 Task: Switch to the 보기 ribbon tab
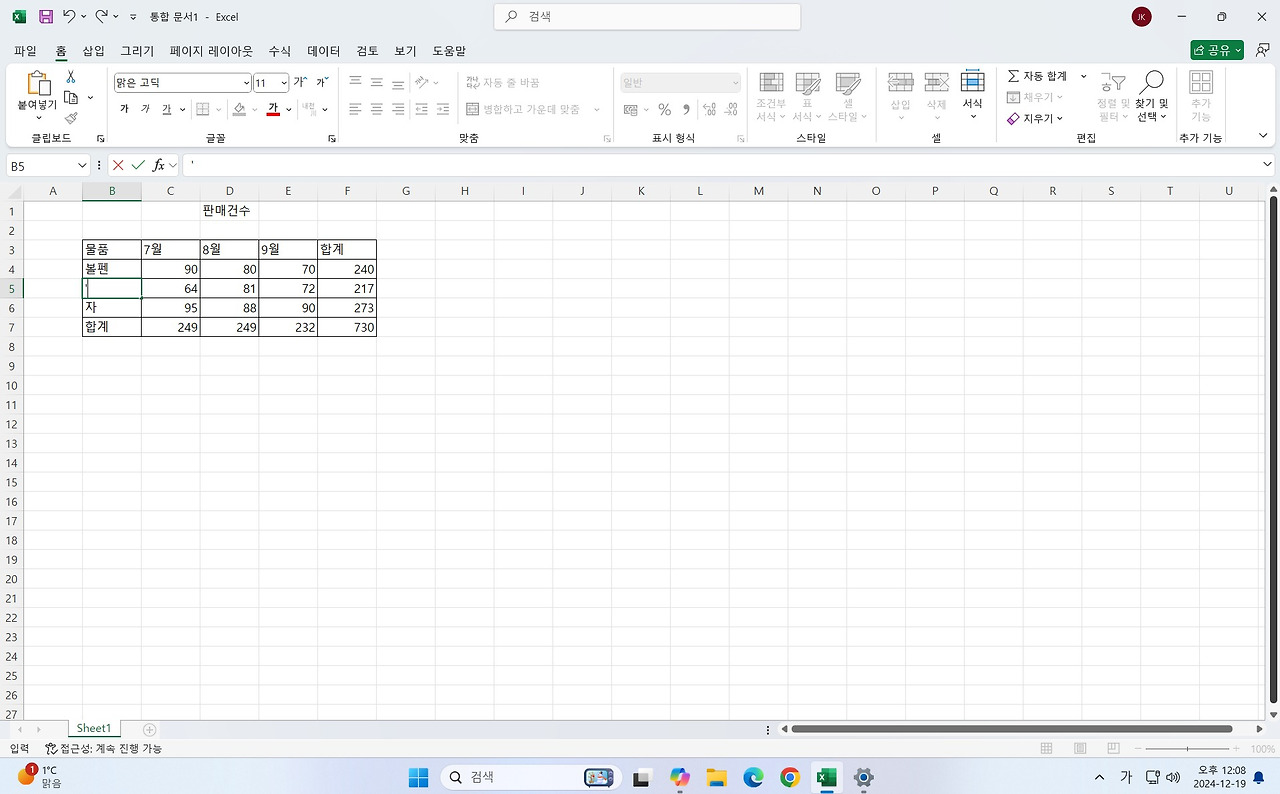(405, 51)
